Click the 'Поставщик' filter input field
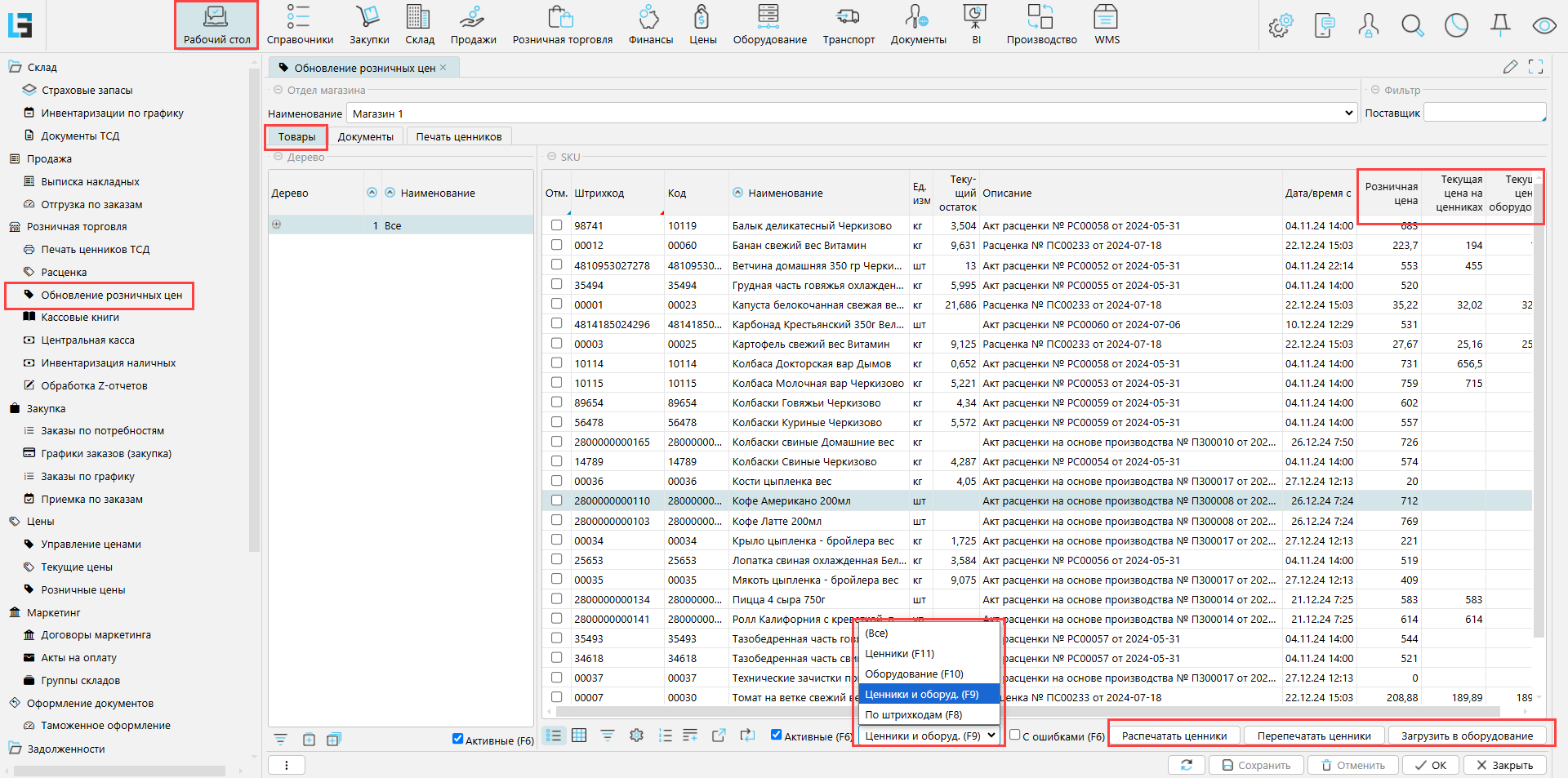The width and height of the screenshot is (1568, 778). [1483, 113]
